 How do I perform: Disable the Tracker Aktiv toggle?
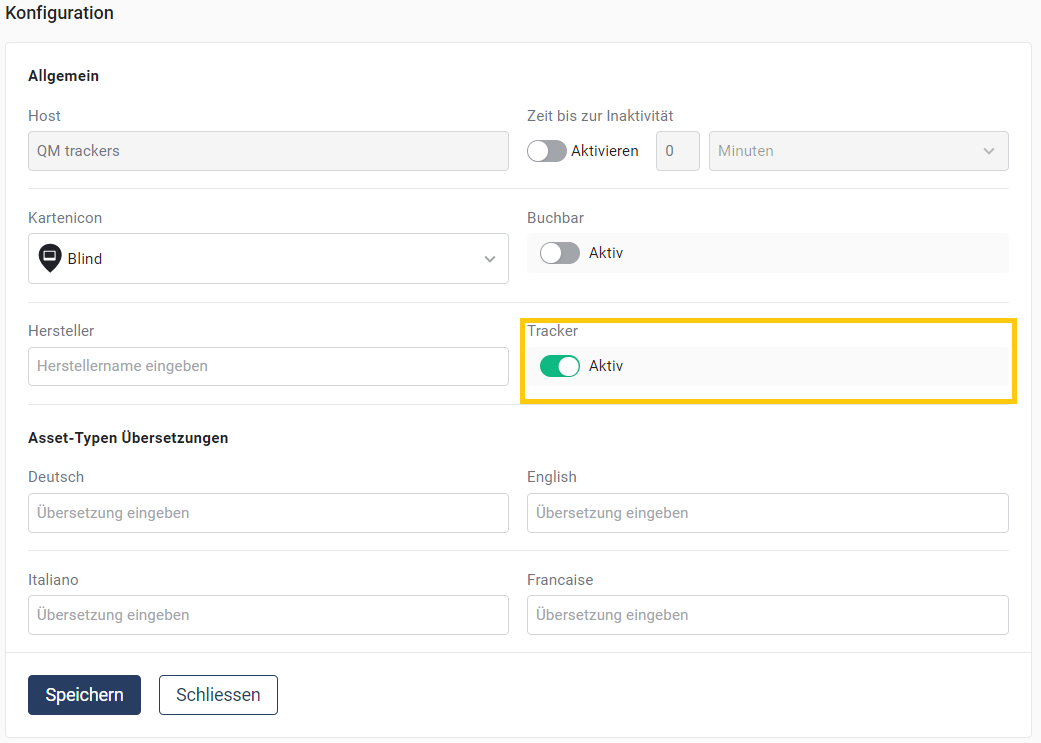[560, 366]
